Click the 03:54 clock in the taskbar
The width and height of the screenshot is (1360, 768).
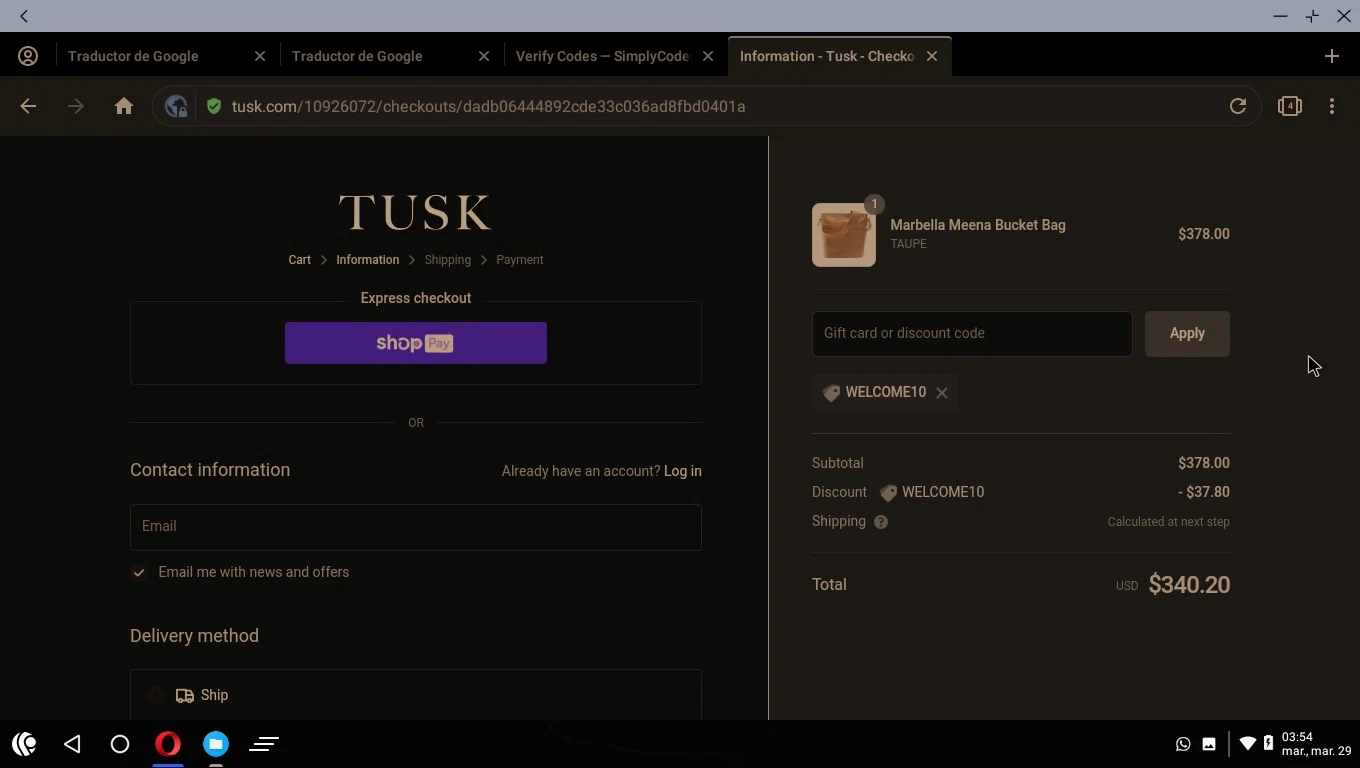(x=1297, y=737)
